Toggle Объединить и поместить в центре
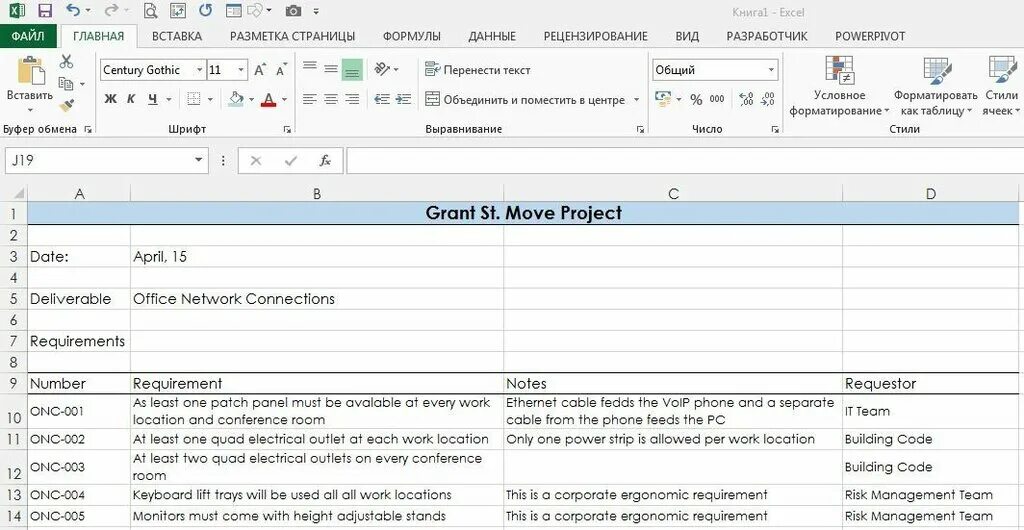Screen dimensions: 1024x530 point(525,100)
